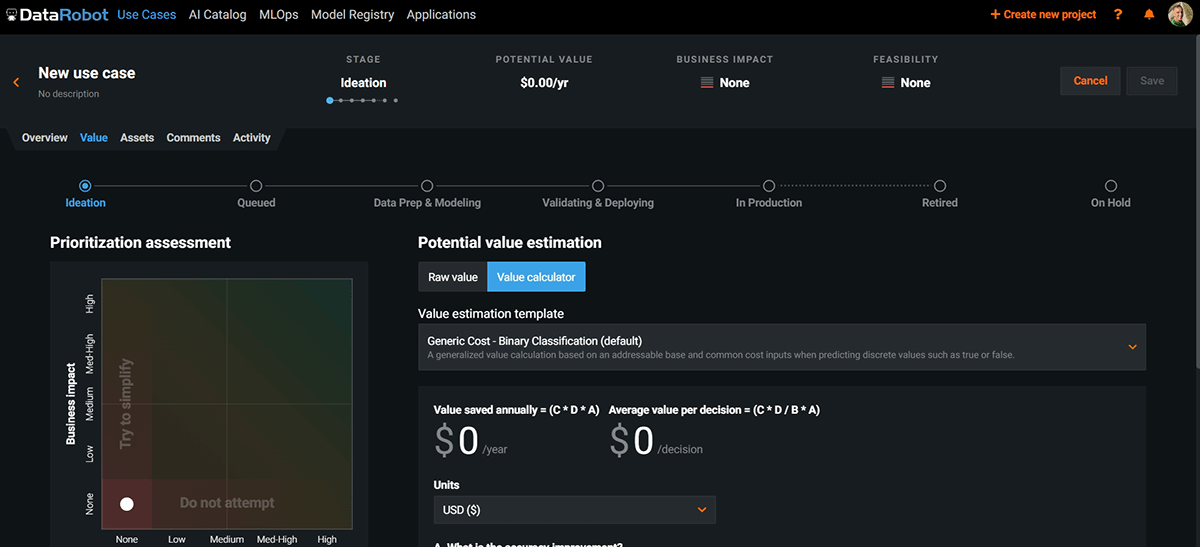The height and width of the screenshot is (547, 1200).
Task: Click the Feasibility bars icon
Action: [887, 83]
